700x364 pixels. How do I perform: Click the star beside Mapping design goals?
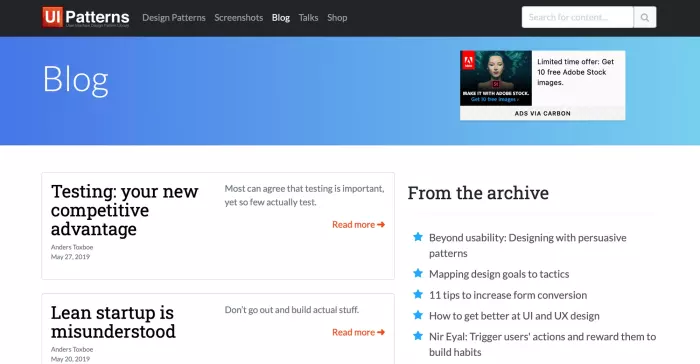[x=418, y=273]
